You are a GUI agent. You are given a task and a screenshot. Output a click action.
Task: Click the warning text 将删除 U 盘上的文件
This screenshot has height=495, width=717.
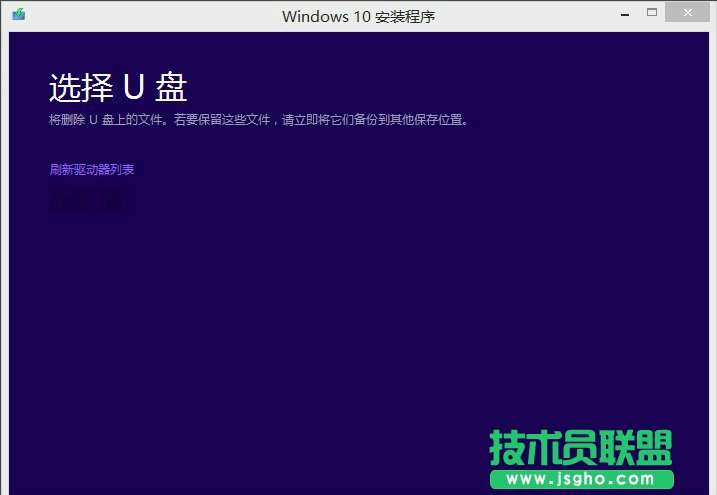(106, 120)
